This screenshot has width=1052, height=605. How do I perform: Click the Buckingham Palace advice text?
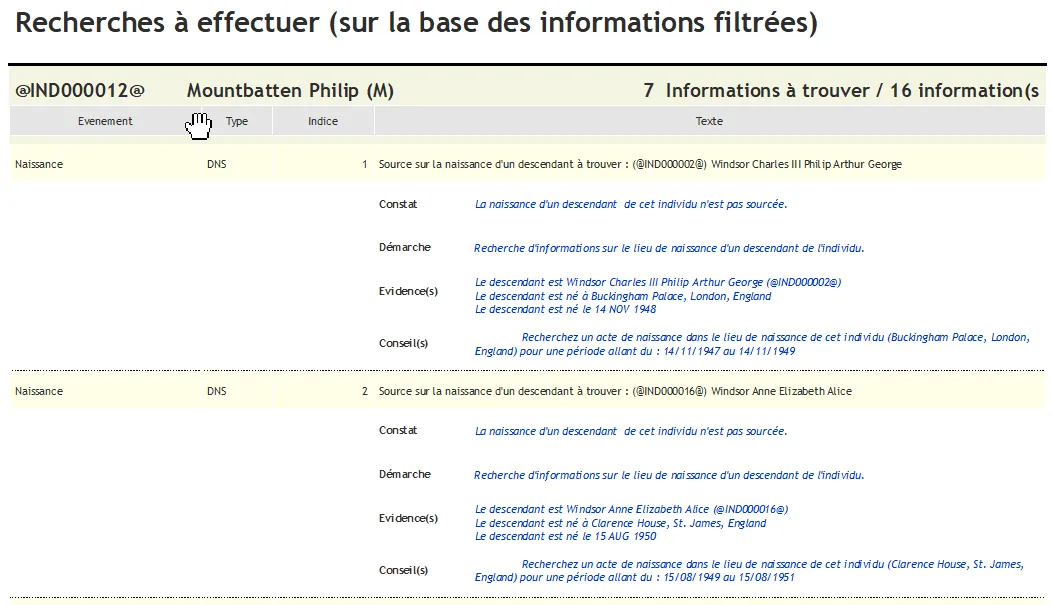(750, 344)
